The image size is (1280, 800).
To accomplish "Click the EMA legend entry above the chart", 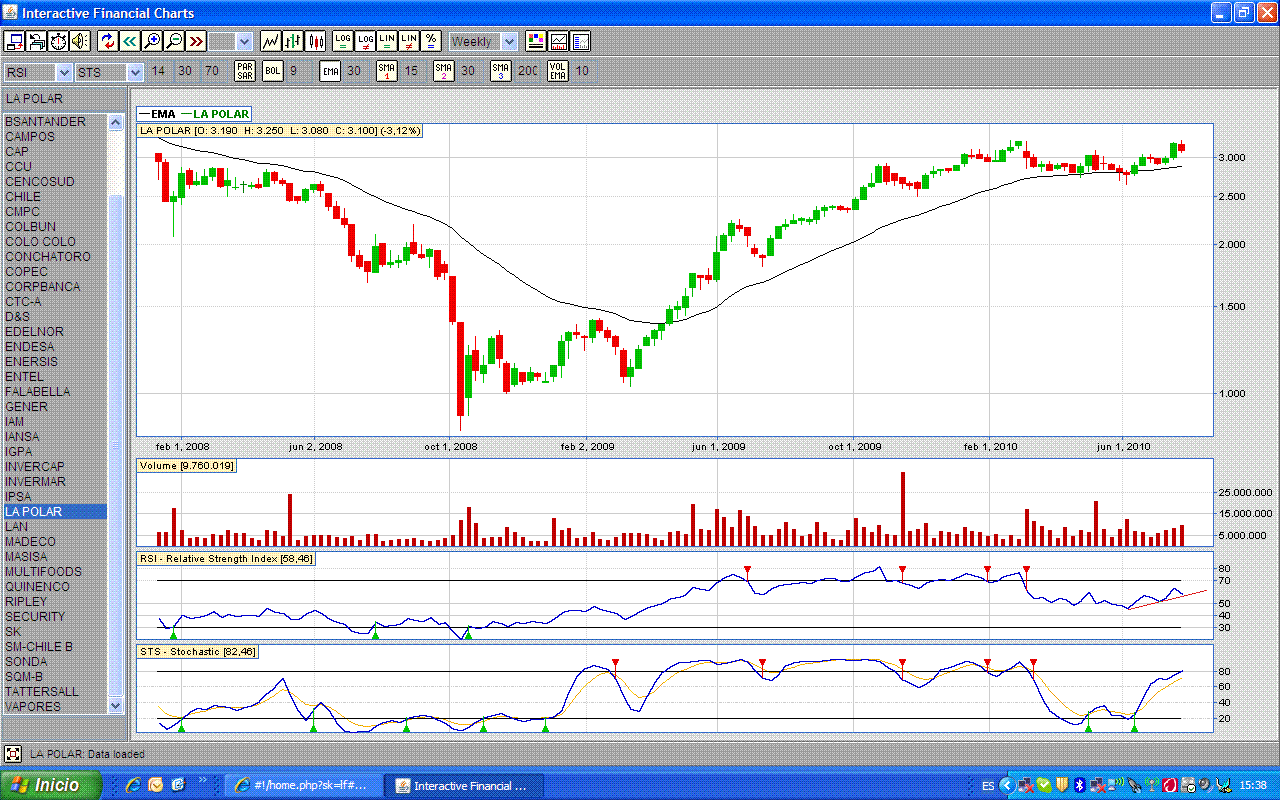I will click(x=157, y=114).
